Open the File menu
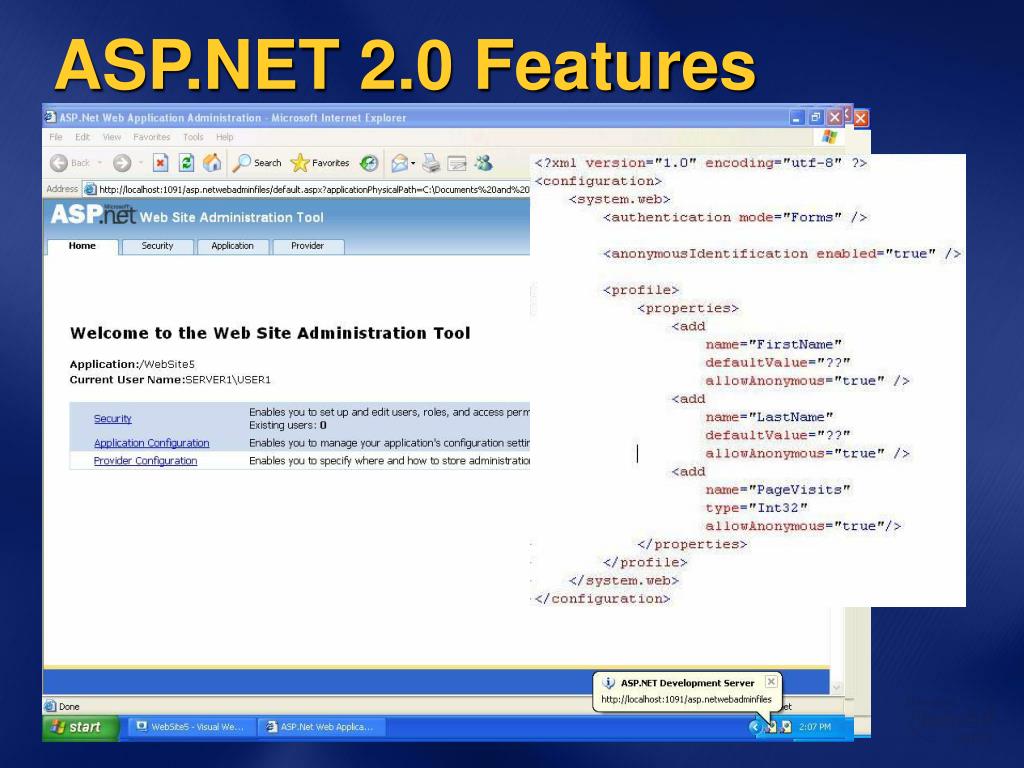 click(56, 137)
